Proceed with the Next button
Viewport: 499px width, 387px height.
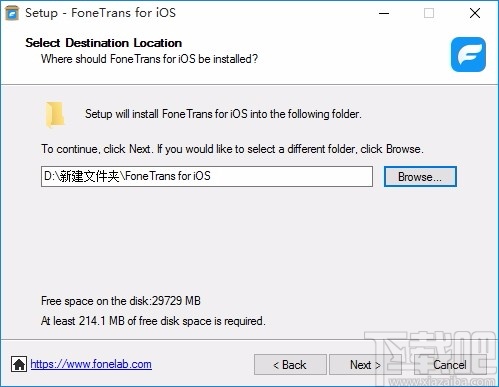pos(365,365)
